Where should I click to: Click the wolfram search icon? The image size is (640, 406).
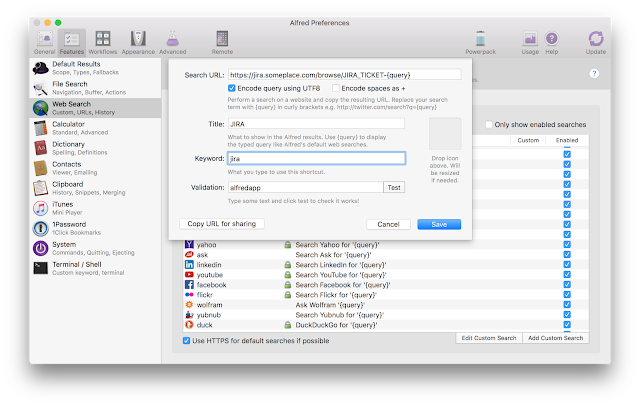189,304
